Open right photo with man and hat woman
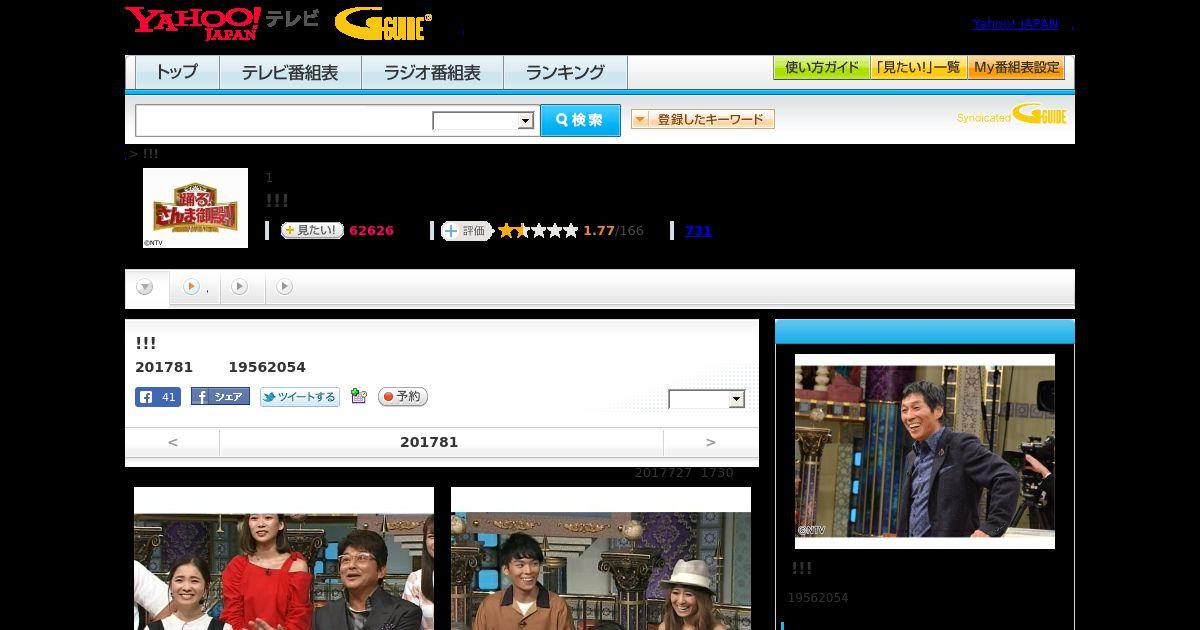This screenshot has width=1200, height=630. 601,560
